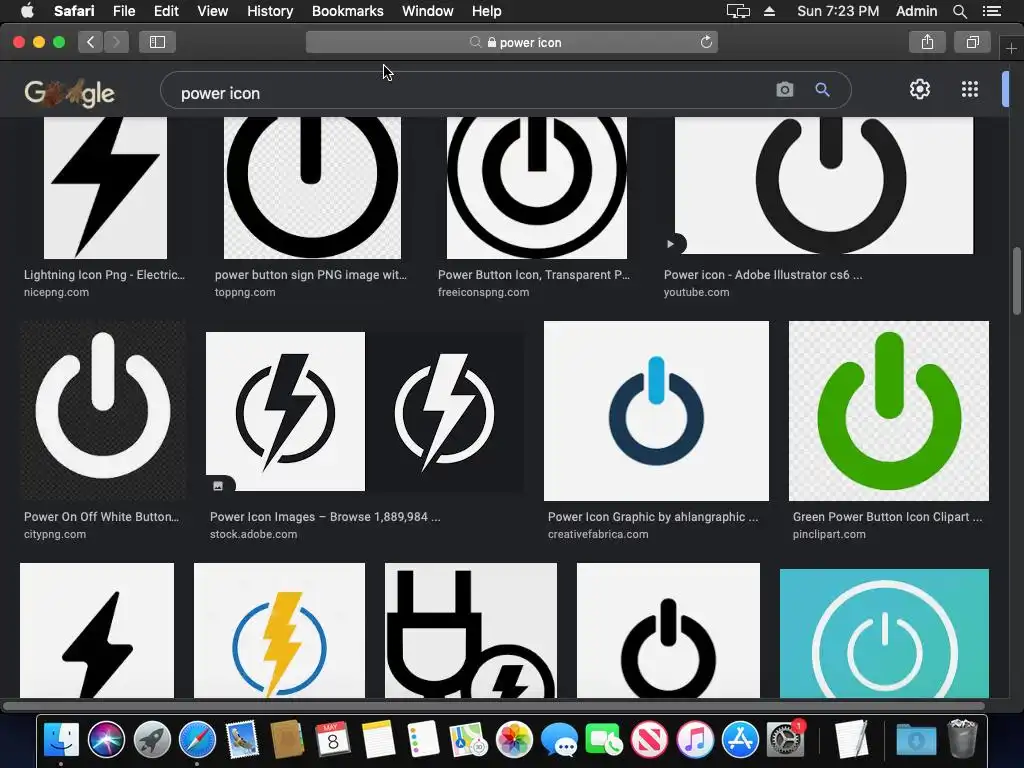Screen dimensions: 1024x768
Task: Click the youtube.com source link
Action: pos(696,292)
